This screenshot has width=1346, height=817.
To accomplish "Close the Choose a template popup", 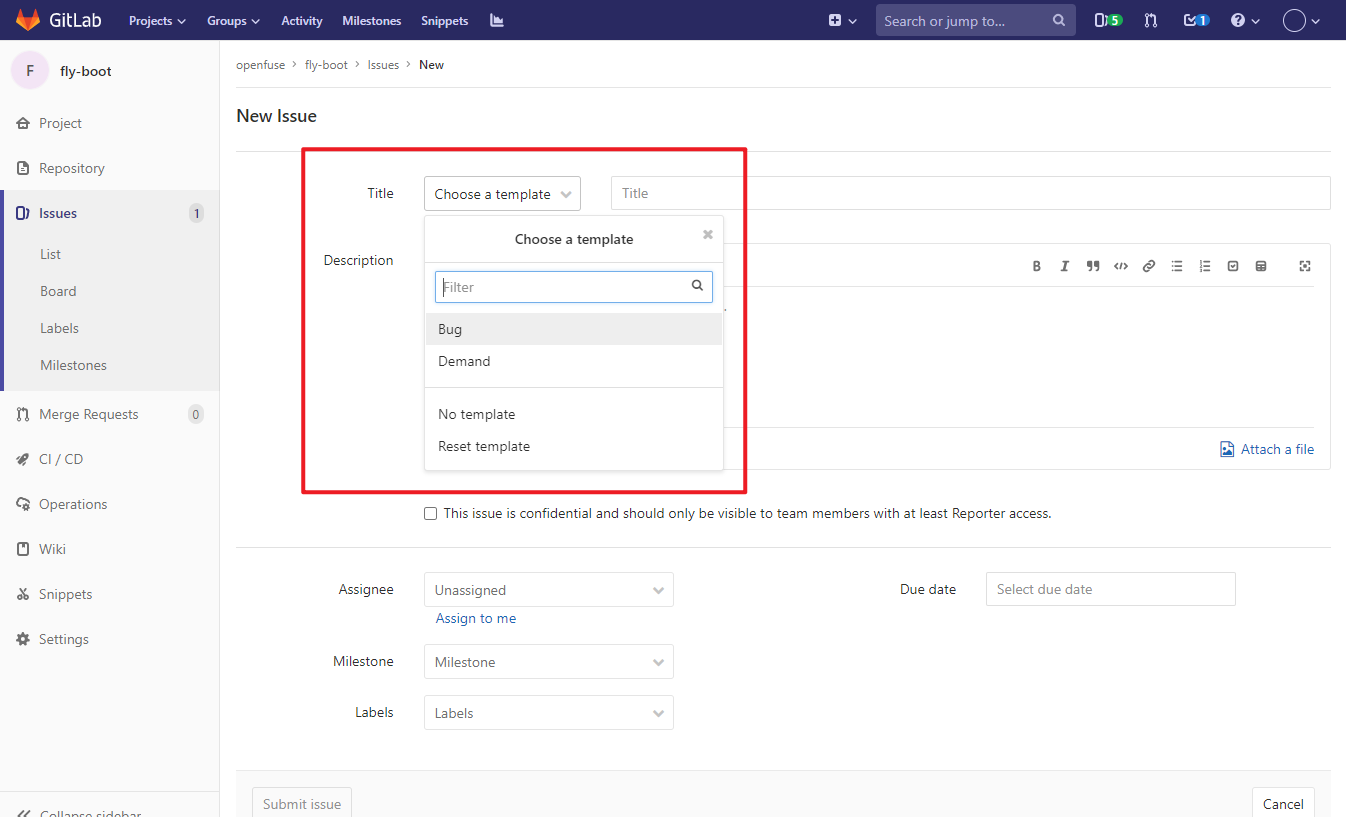I will 708,235.
